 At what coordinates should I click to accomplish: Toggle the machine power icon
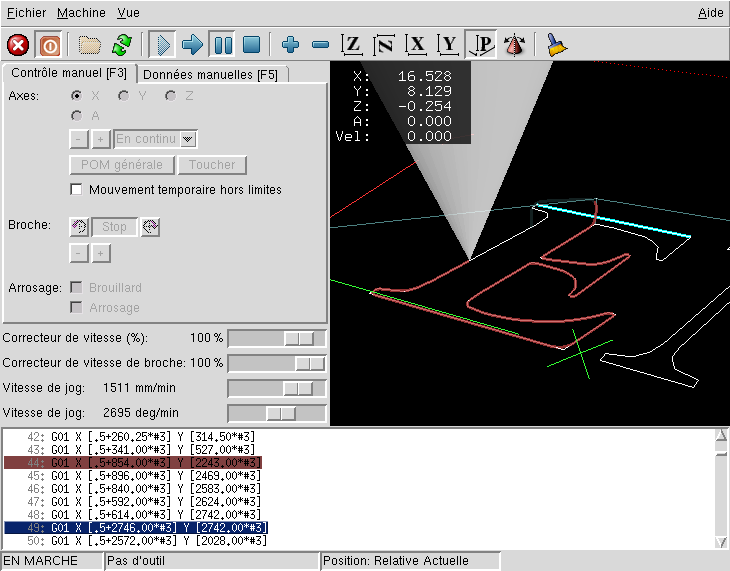click(x=48, y=45)
